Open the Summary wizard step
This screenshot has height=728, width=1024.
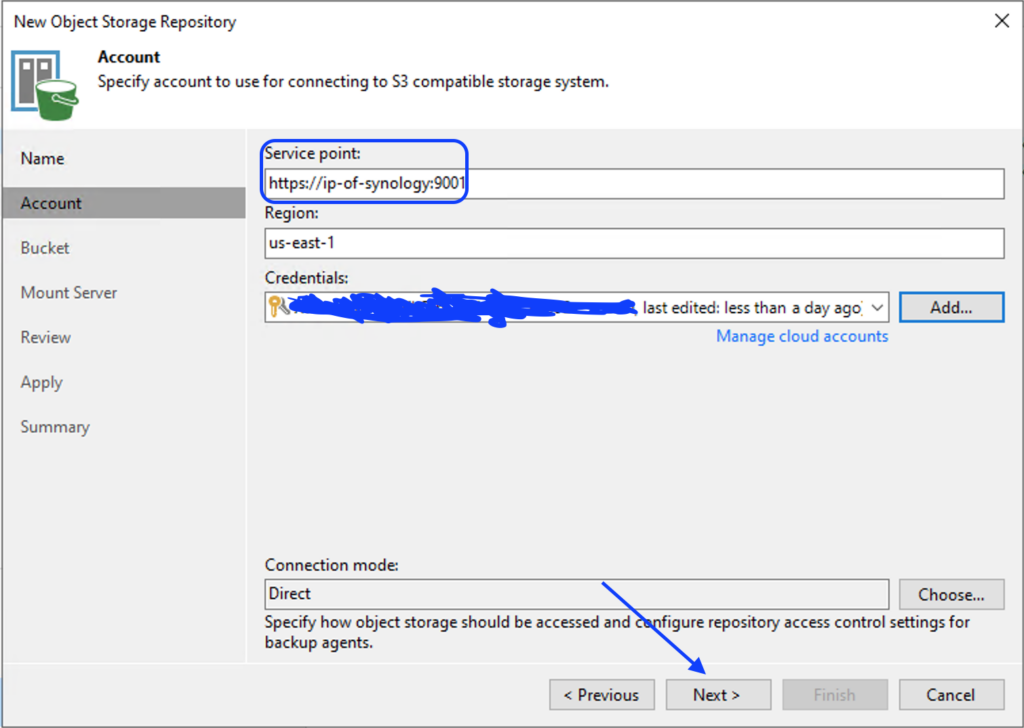pos(55,427)
